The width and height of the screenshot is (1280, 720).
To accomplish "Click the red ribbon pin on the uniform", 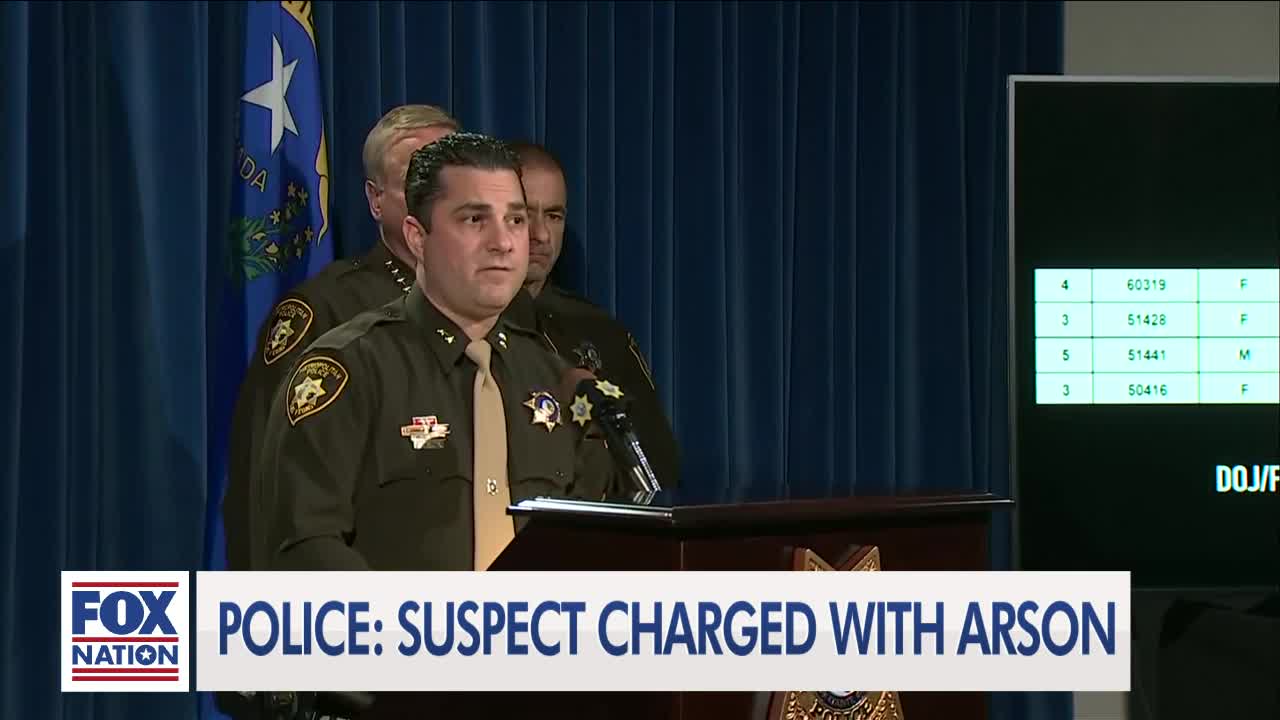I will pyautogui.click(x=425, y=432).
